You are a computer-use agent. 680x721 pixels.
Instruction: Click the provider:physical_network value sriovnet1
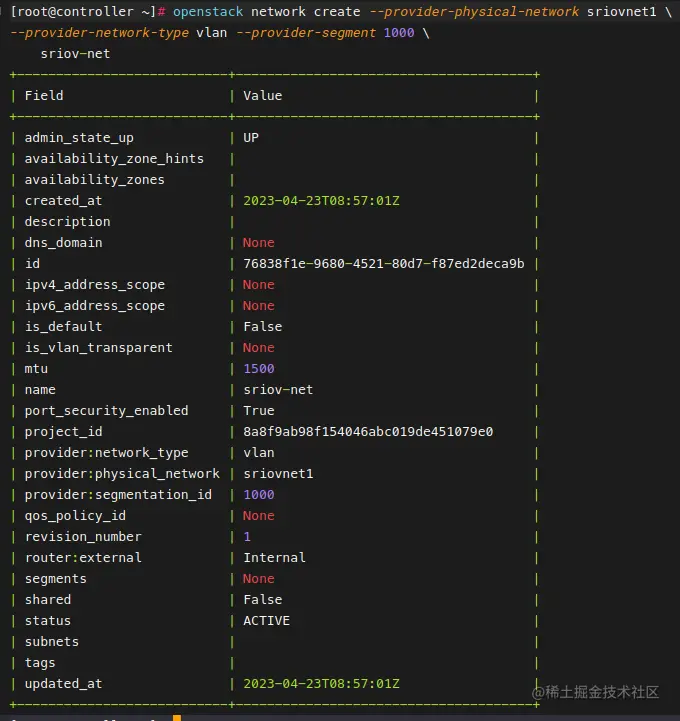tap(278, 474)
